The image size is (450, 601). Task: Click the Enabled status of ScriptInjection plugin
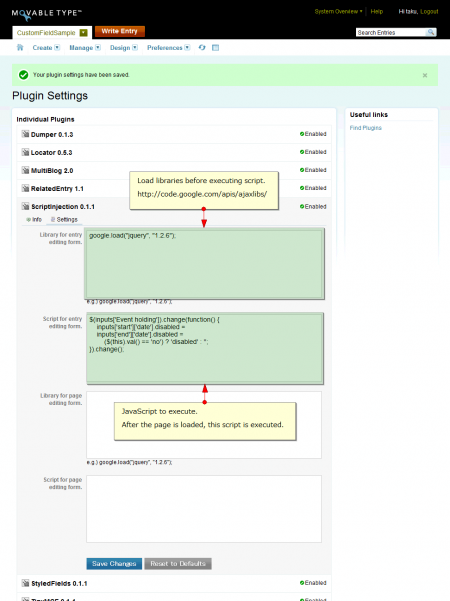point(313,206)
